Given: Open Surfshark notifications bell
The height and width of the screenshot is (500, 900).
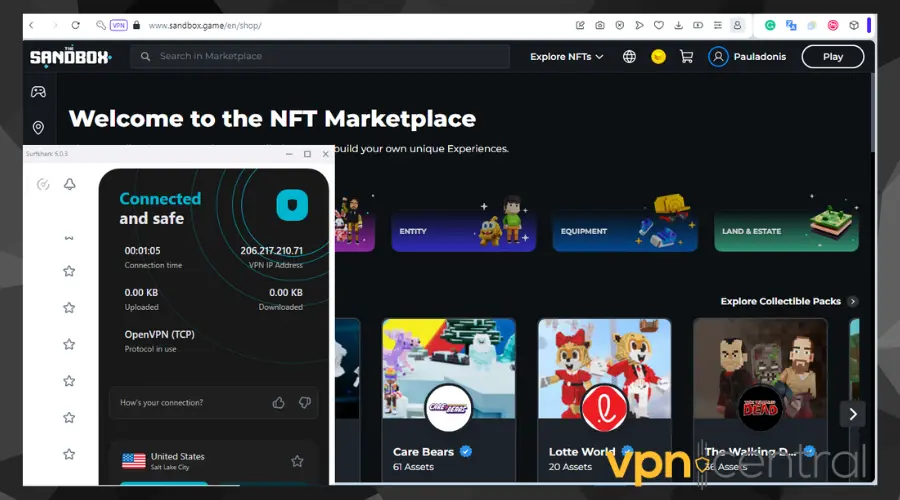Looking at the screenshot, I should click(69, 184).
